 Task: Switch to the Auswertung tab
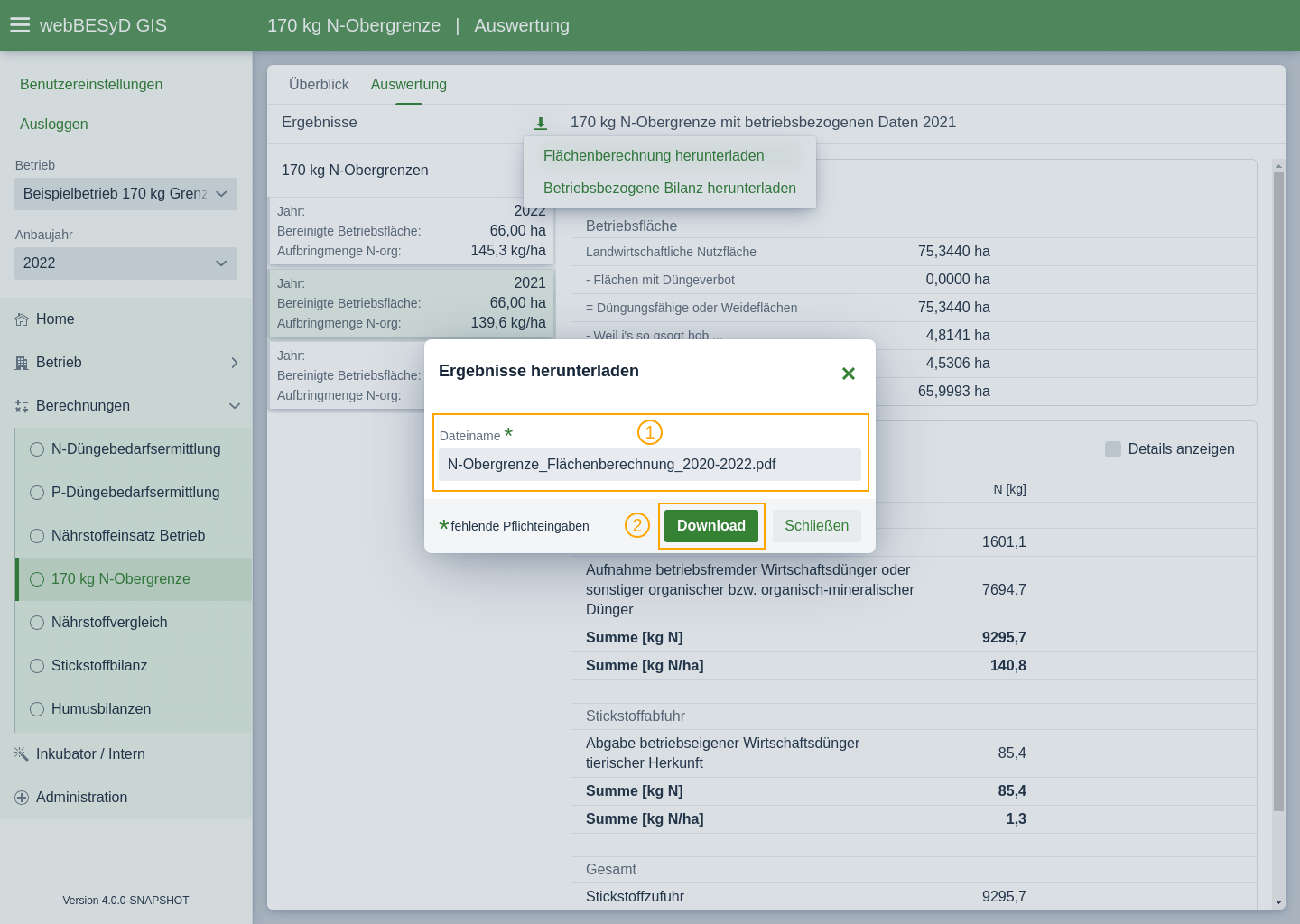point(409,85)
